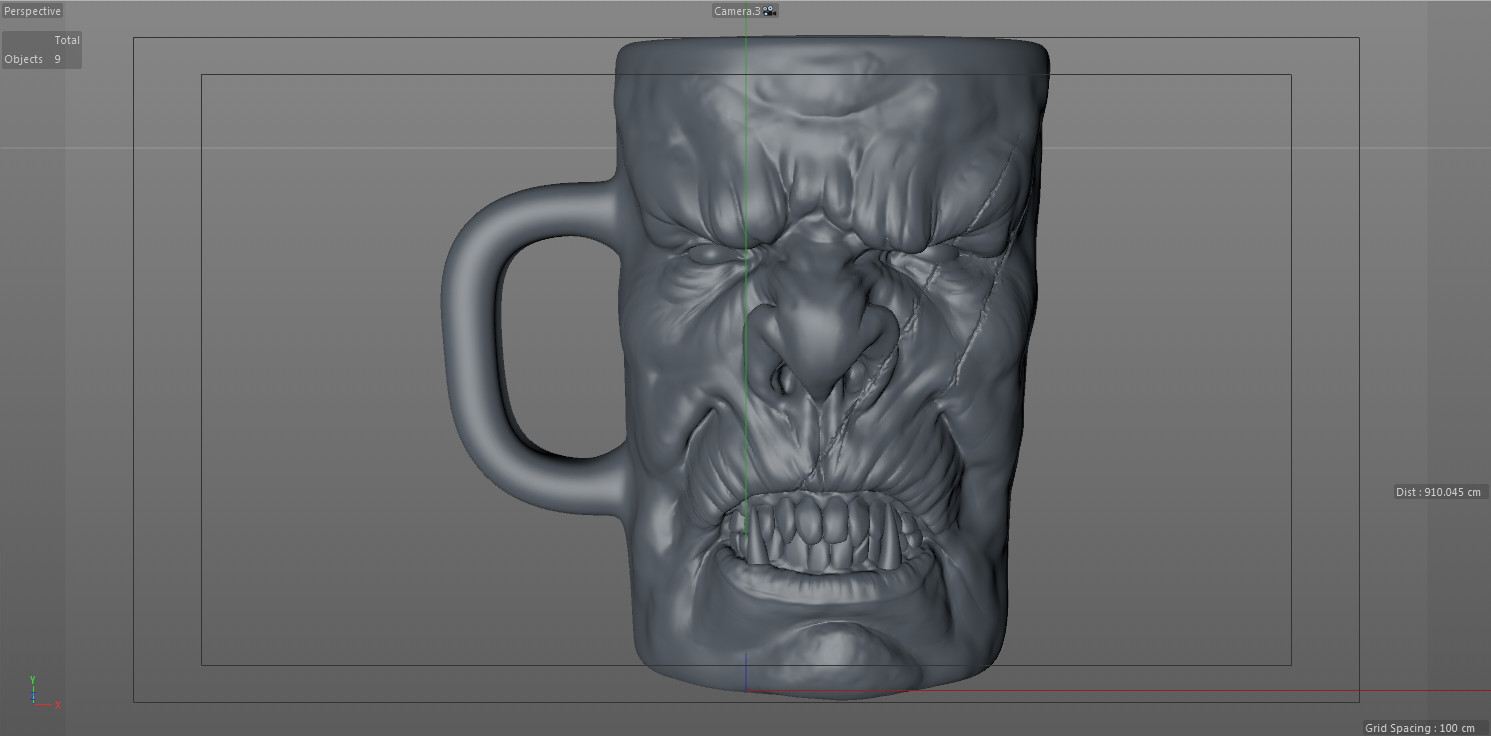Click the Total Objects counter HUD
This screenshot has width=1491, height=736.
[42, 49]
